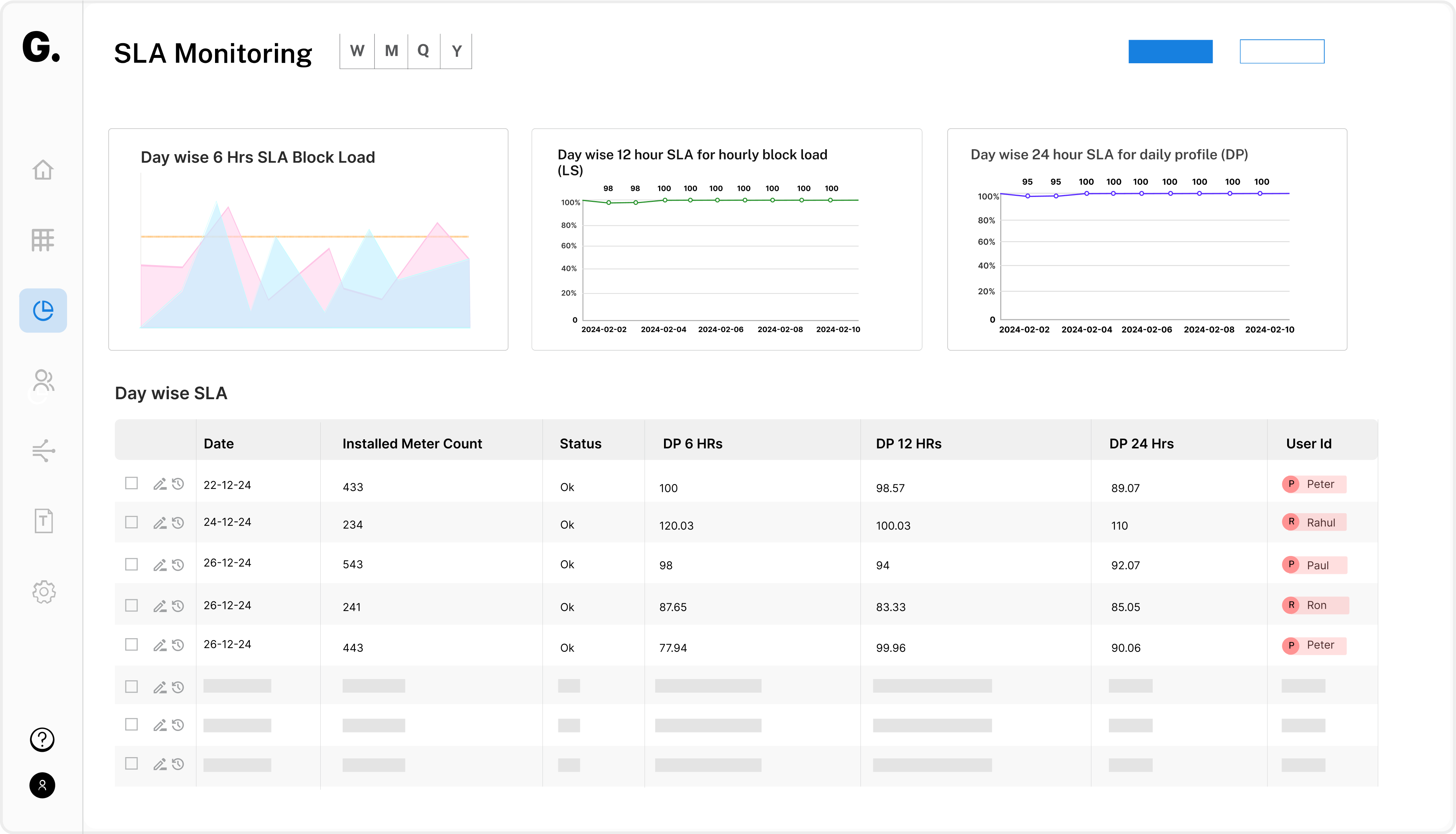The width and height of the screenshot is (1456, 834).
Task: Sort by the Date column header
Action: (x=219, y=444)
